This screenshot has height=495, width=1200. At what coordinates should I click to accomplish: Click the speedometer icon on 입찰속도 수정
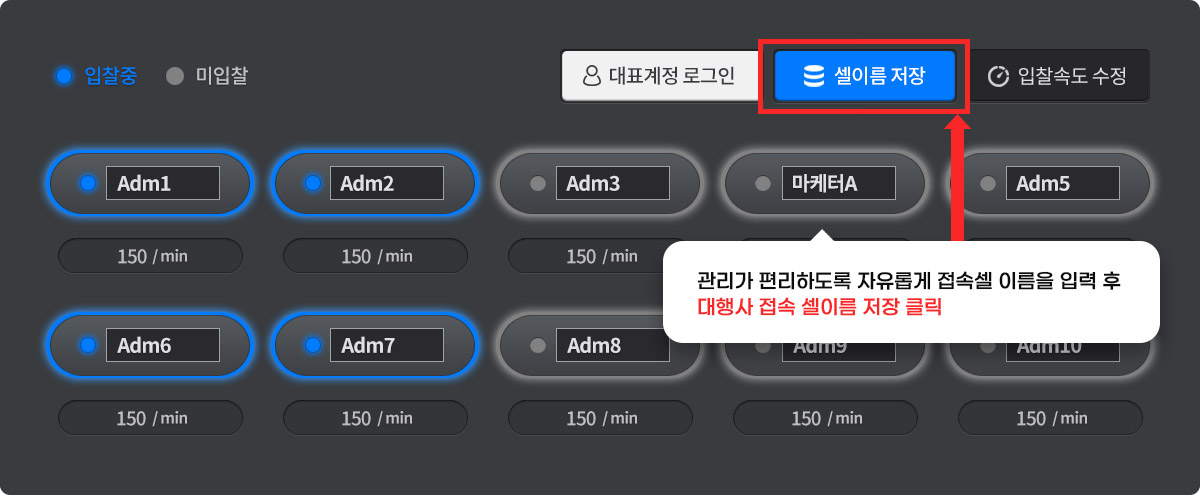[997, 76]
